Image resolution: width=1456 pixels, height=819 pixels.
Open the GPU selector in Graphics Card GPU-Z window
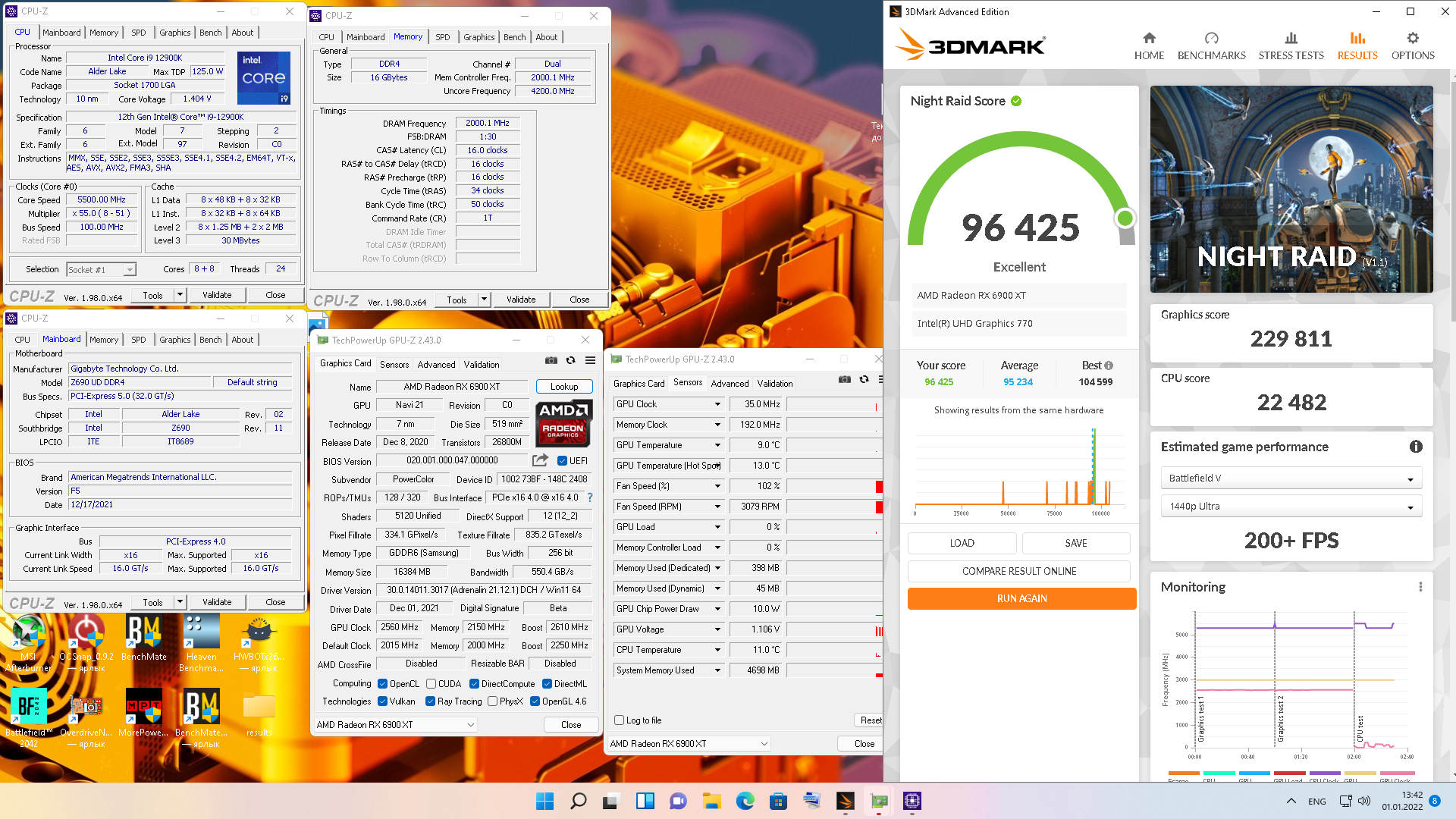(x=395, y=725)
